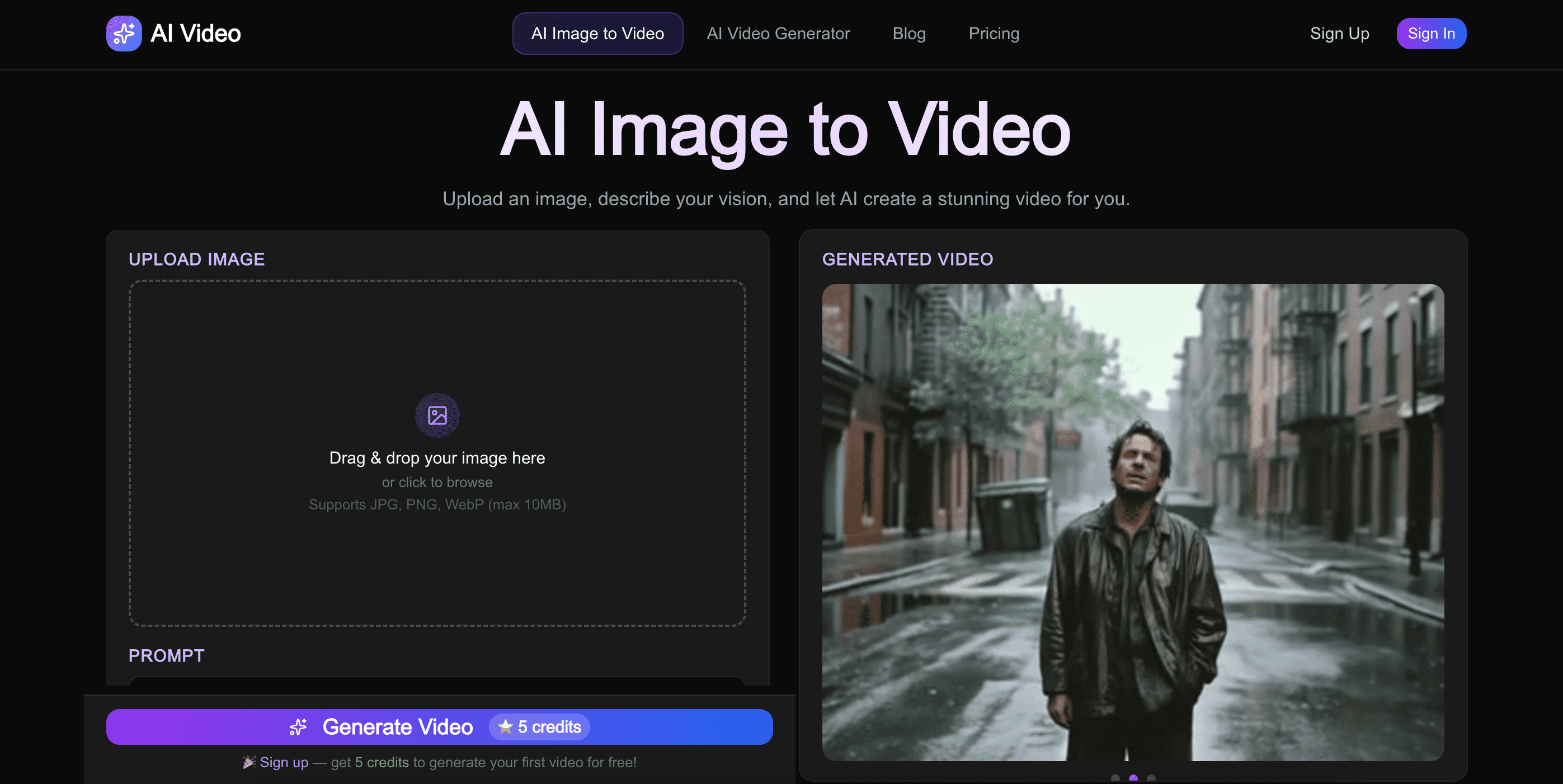Screen dimensions: 1563x784
Task: Open the AI Video Generator nav item
Action: click(x=778, y=34)
